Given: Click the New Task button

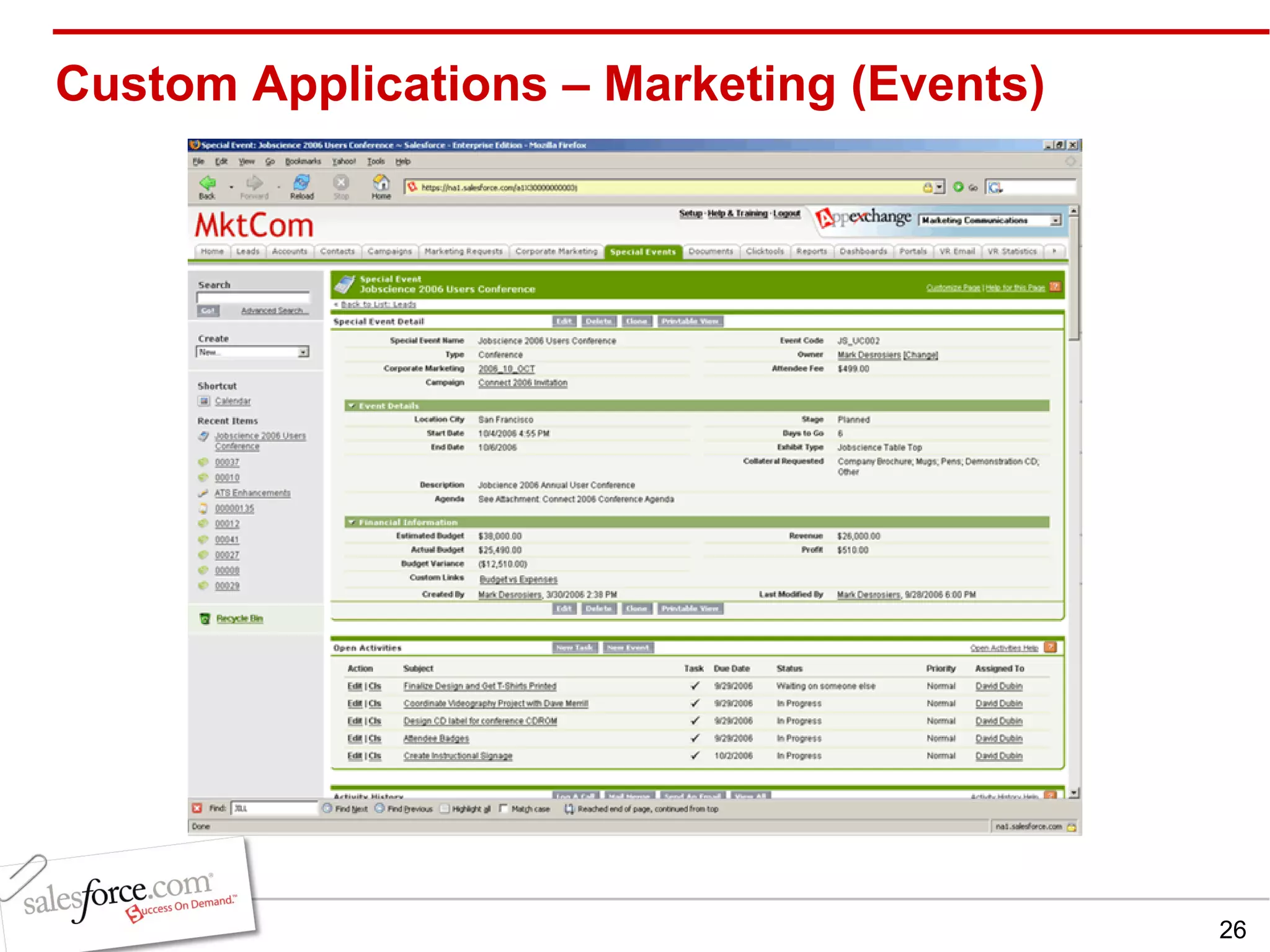Looking at the screenshot, I should (x=575, y=648).
